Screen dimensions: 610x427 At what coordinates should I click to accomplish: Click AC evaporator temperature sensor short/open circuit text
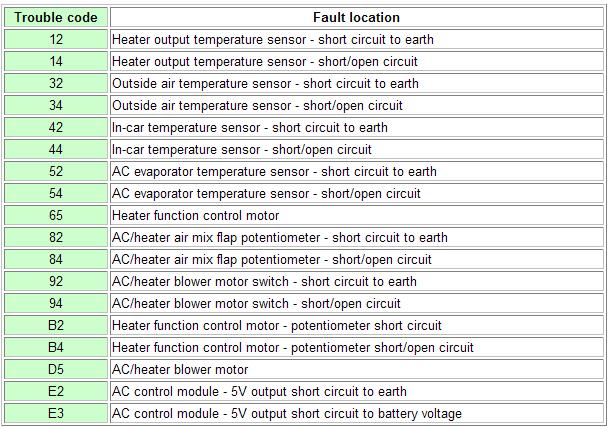coord(266,194)
